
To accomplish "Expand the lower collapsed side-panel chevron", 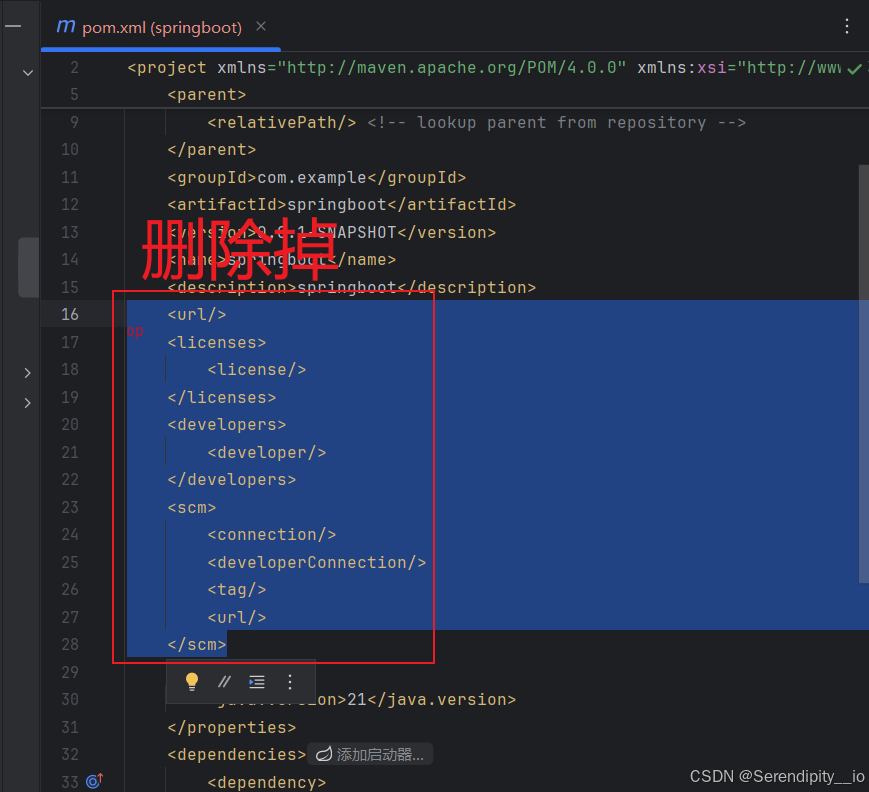I will [27, 403].
